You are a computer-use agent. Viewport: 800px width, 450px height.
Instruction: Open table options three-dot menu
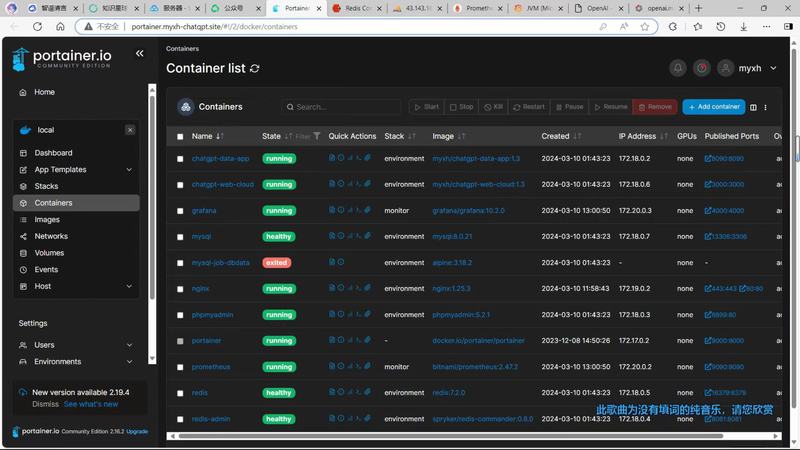(765, 107)
